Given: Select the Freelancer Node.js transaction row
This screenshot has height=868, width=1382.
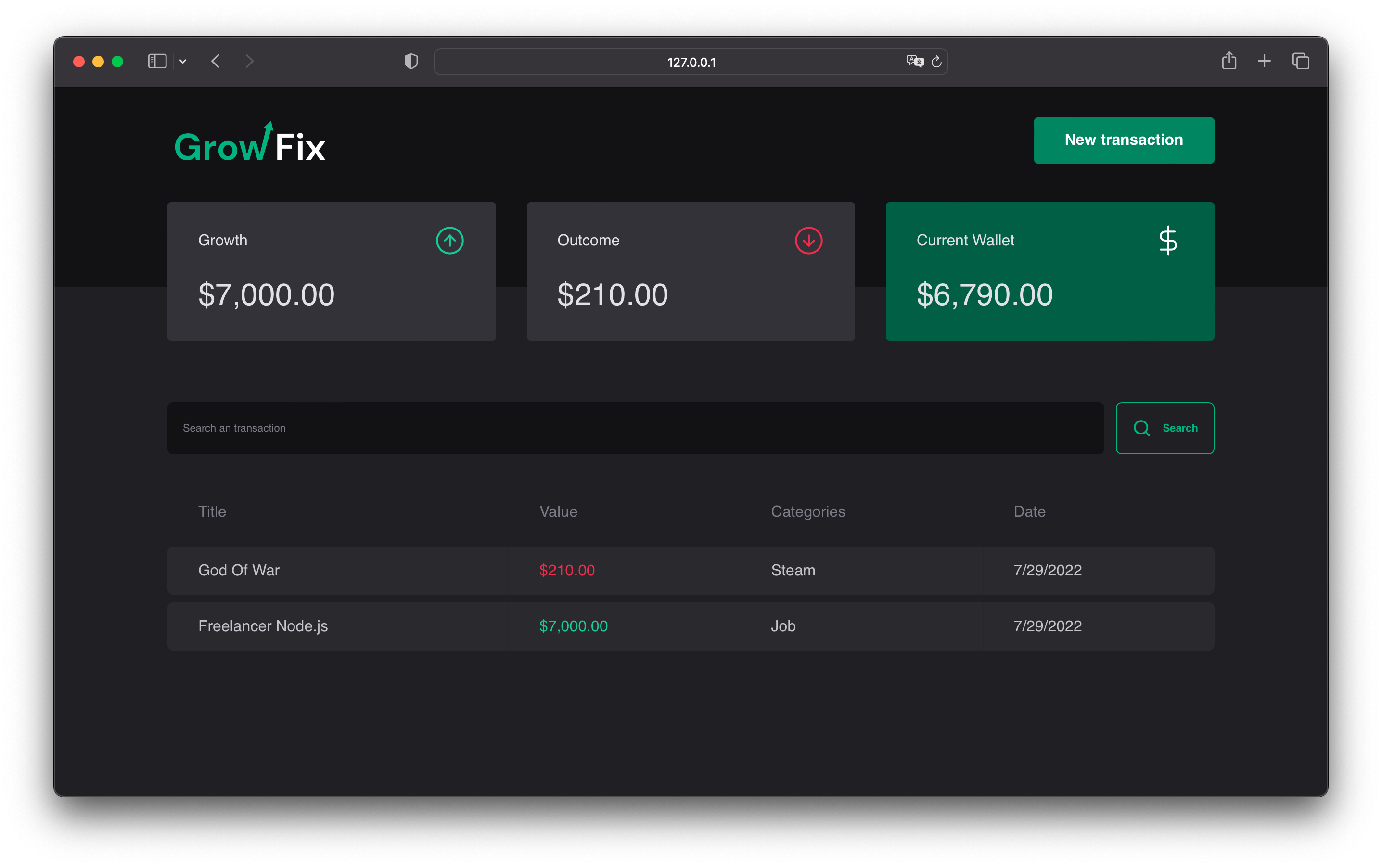Looking at the screenshot, I should click(691, 626).
